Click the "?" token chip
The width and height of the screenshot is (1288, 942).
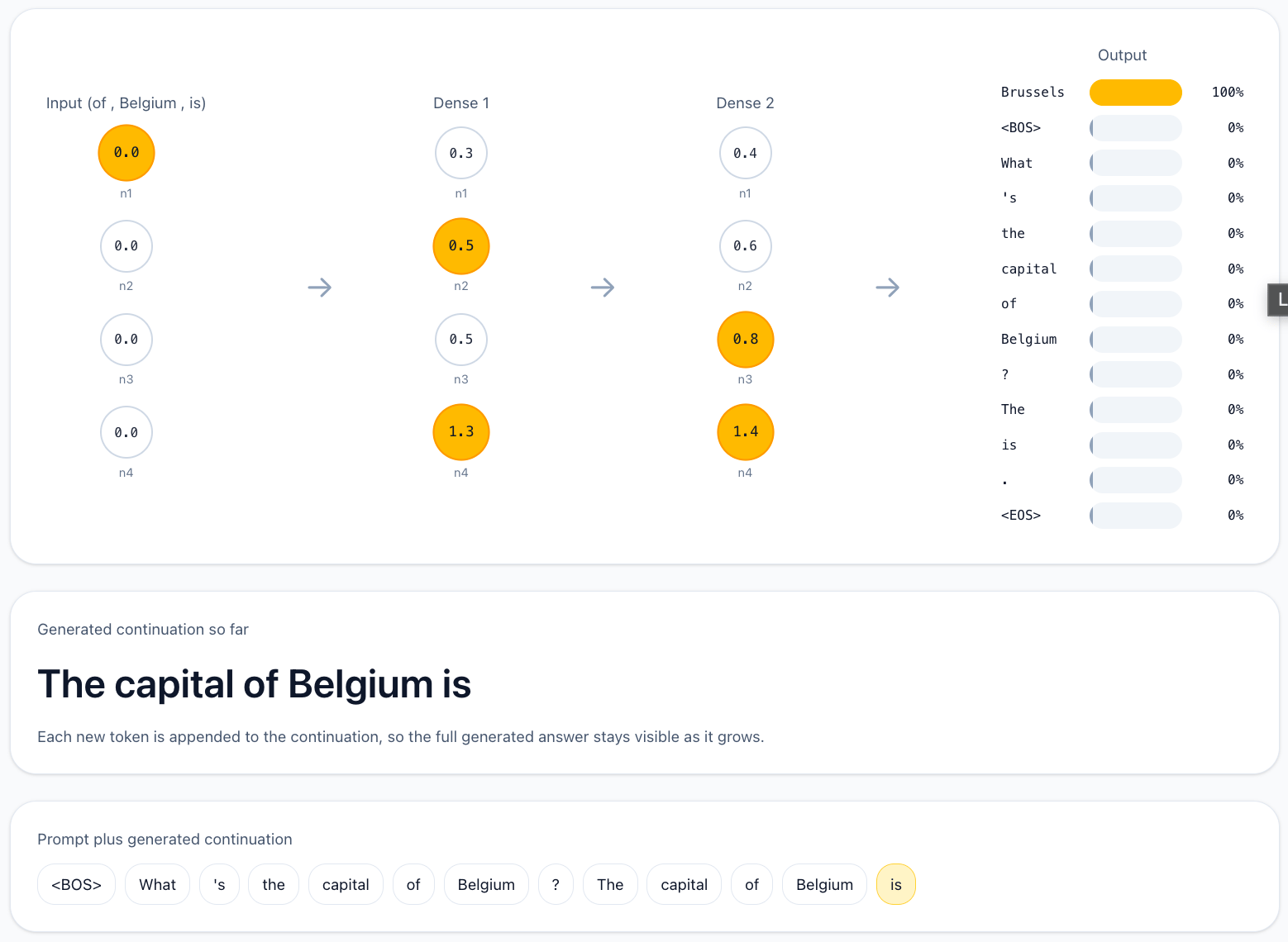pyautogui.click(x=556, y=885)
